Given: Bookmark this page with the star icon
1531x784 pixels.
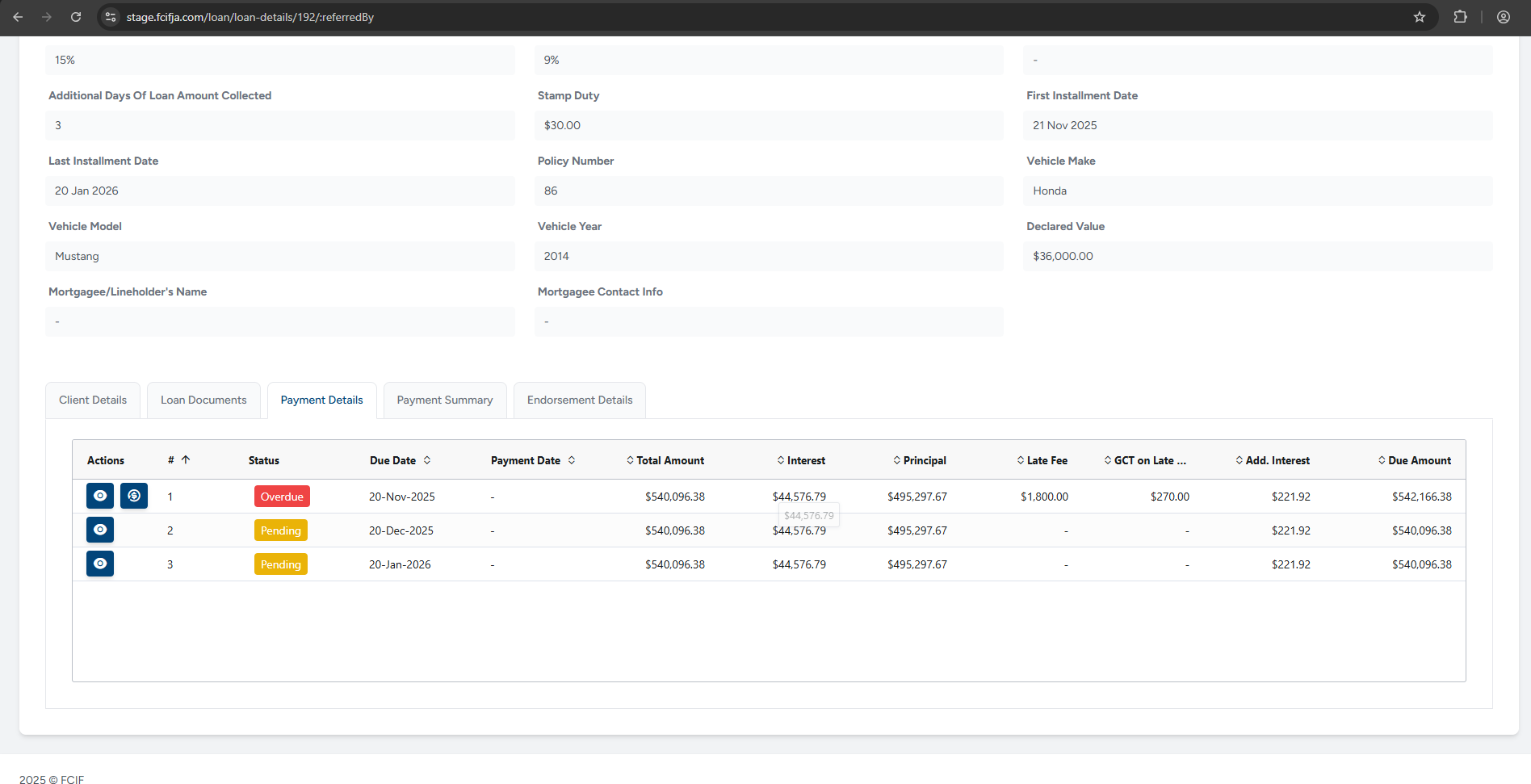Looking at the screenshot, I should [x=1419, y=17].
